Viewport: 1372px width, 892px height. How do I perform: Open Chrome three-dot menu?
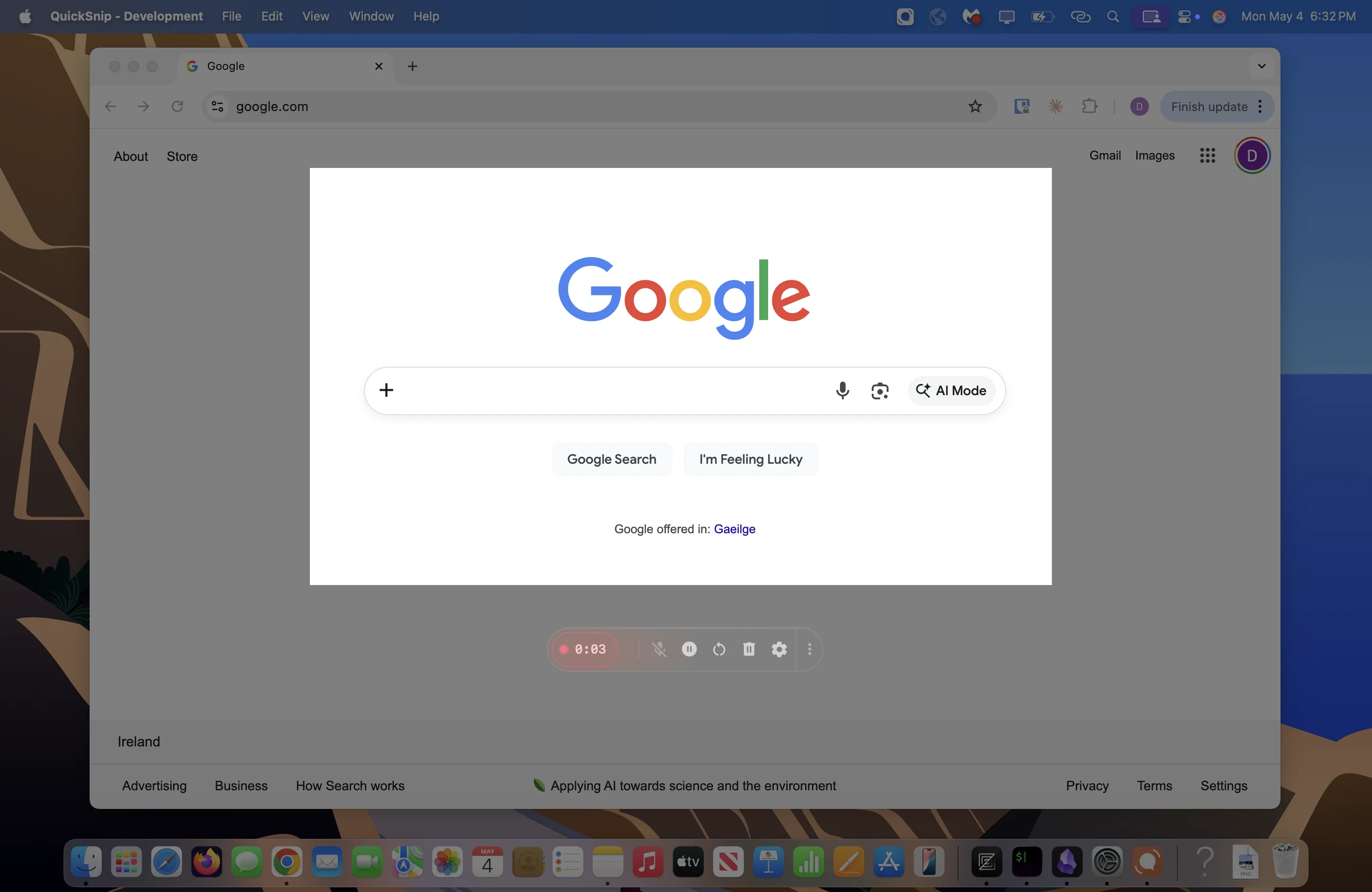coord(1260,107)
